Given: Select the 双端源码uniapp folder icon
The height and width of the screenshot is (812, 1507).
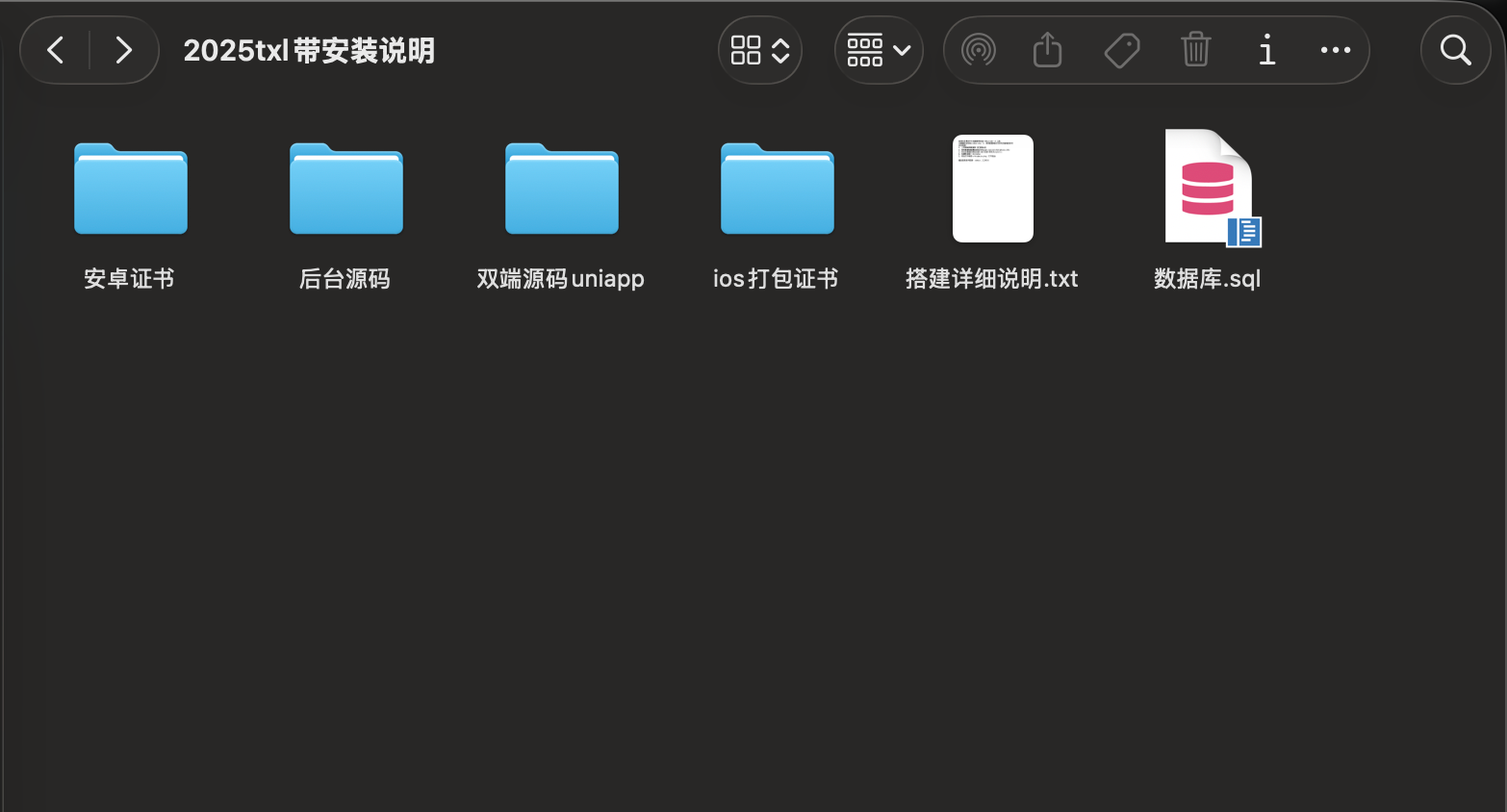Looking at the screenshot, I should point(562,190).
